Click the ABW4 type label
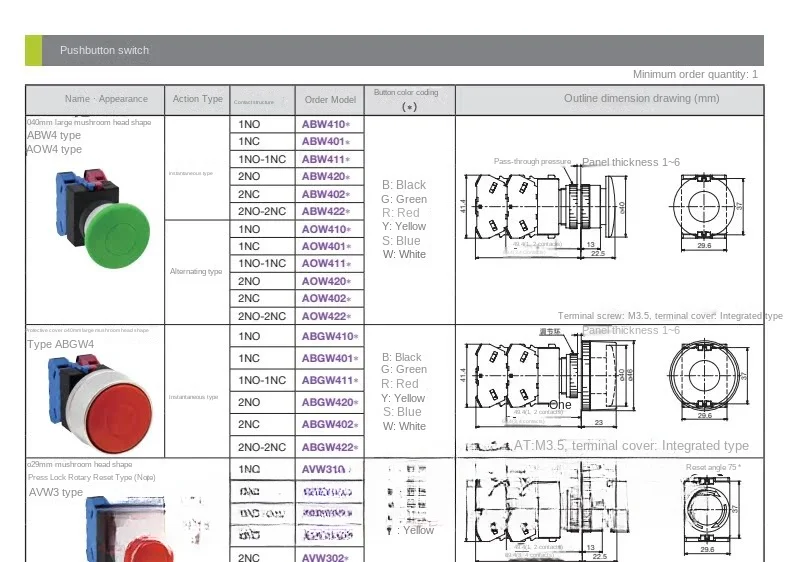 54,135
